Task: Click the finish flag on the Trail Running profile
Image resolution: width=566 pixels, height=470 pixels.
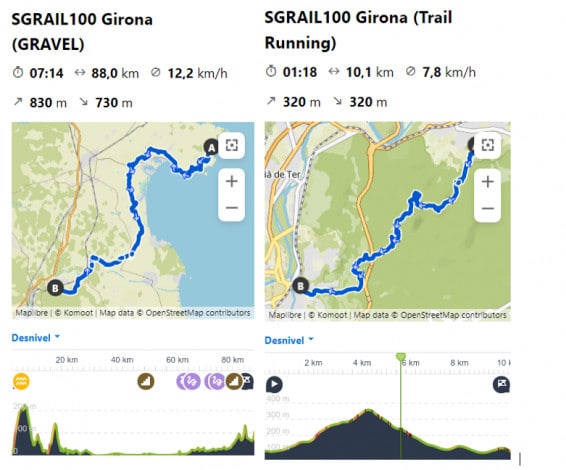Action: click(x=501, y=384)
